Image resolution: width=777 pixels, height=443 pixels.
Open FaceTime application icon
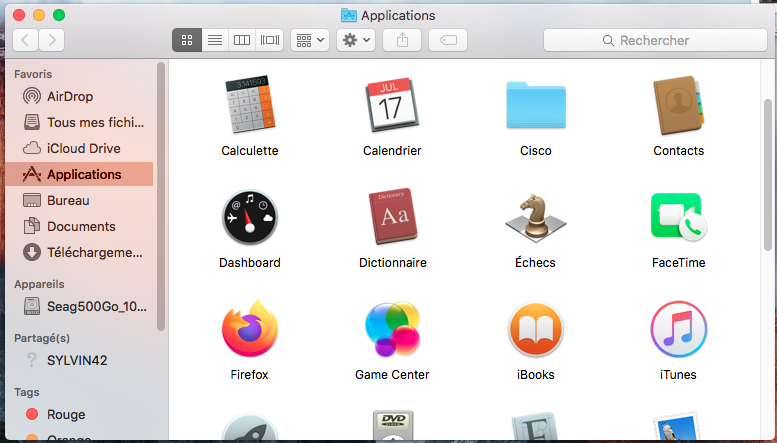pos(678,218)
